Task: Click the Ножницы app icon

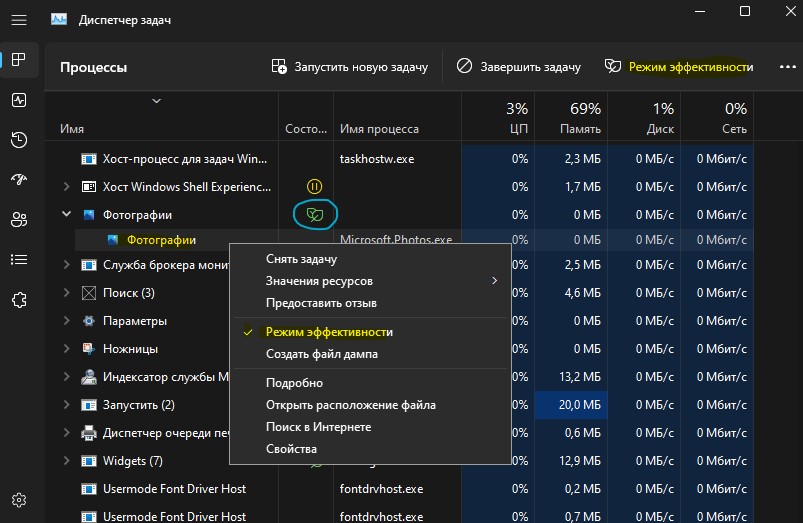Action: (x=89, y=349)
